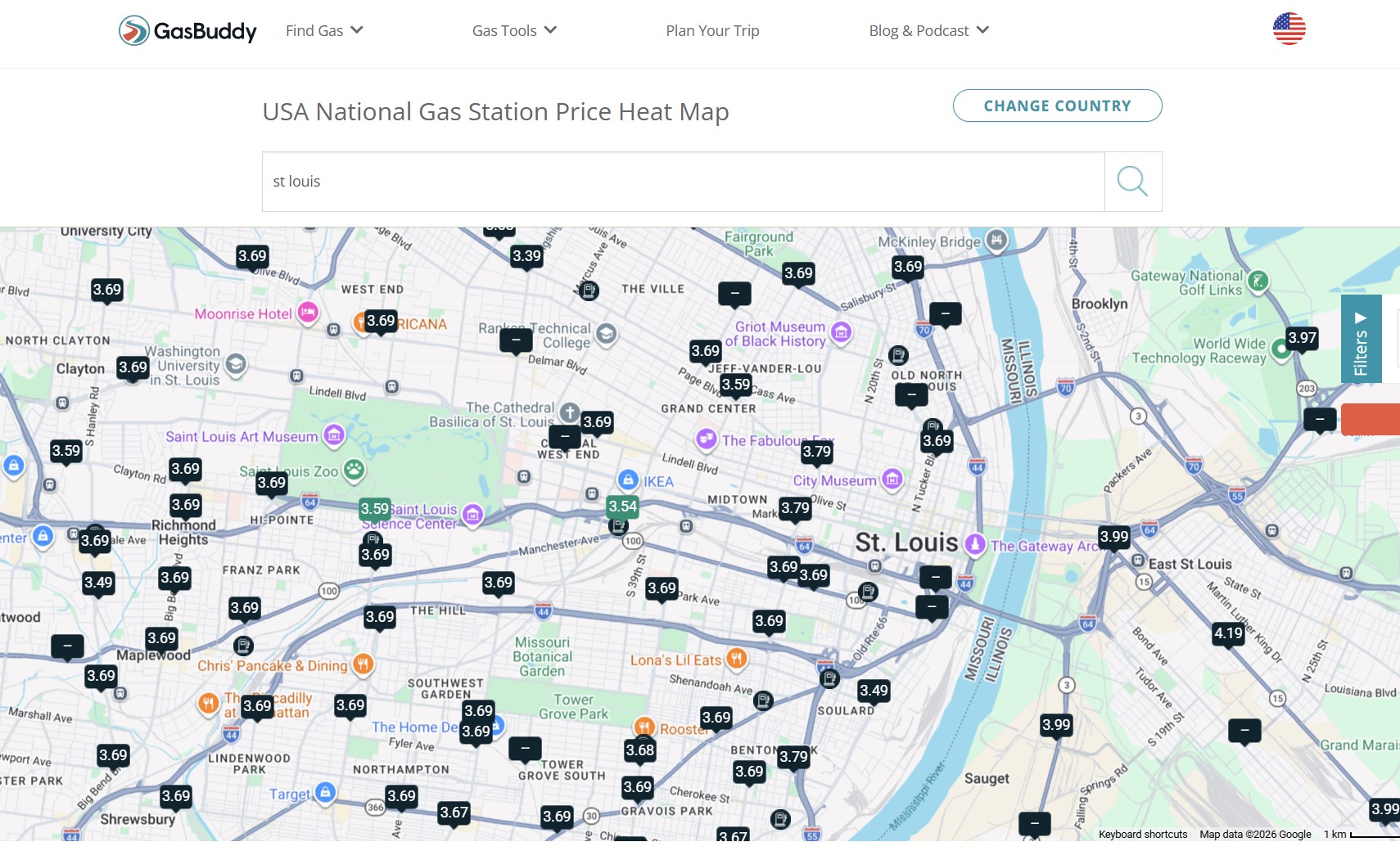Click the IKEA shopping pin icon
Viewport: 1400px width, 860px height.
point(628,480)
